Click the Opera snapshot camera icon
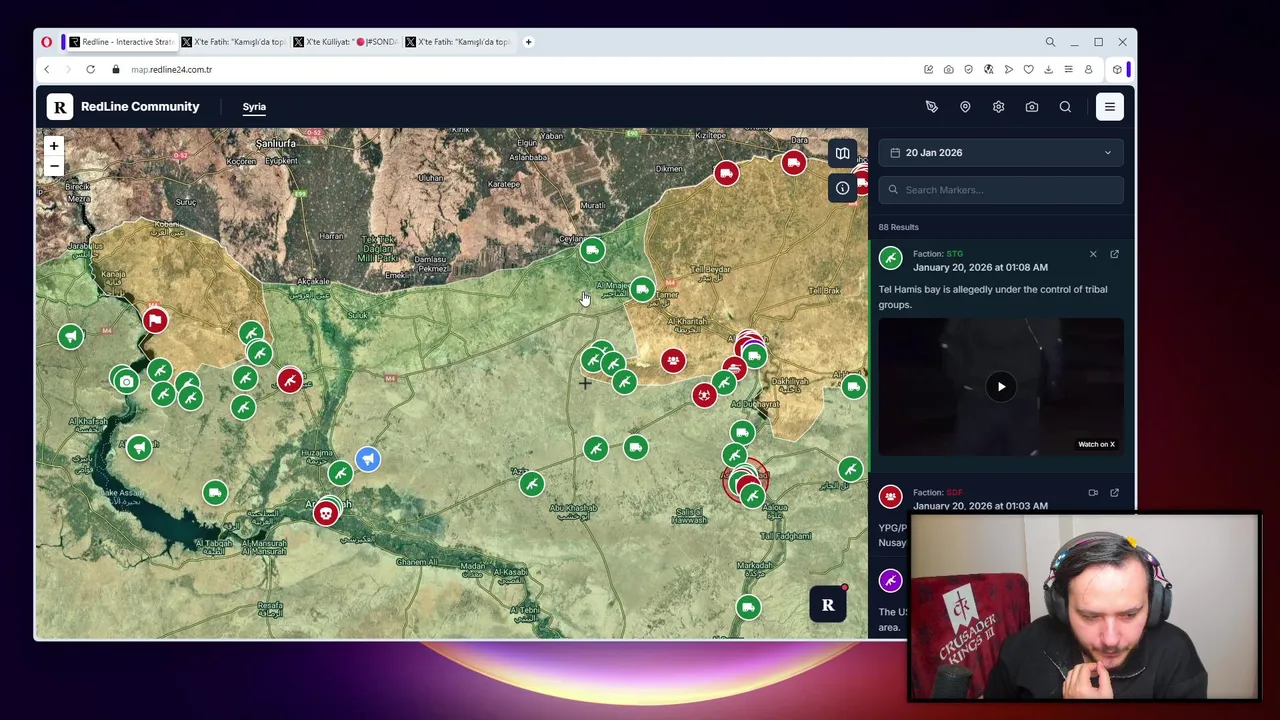The height and width of the screenshot is (720, 1280). [x=948, y=70]
